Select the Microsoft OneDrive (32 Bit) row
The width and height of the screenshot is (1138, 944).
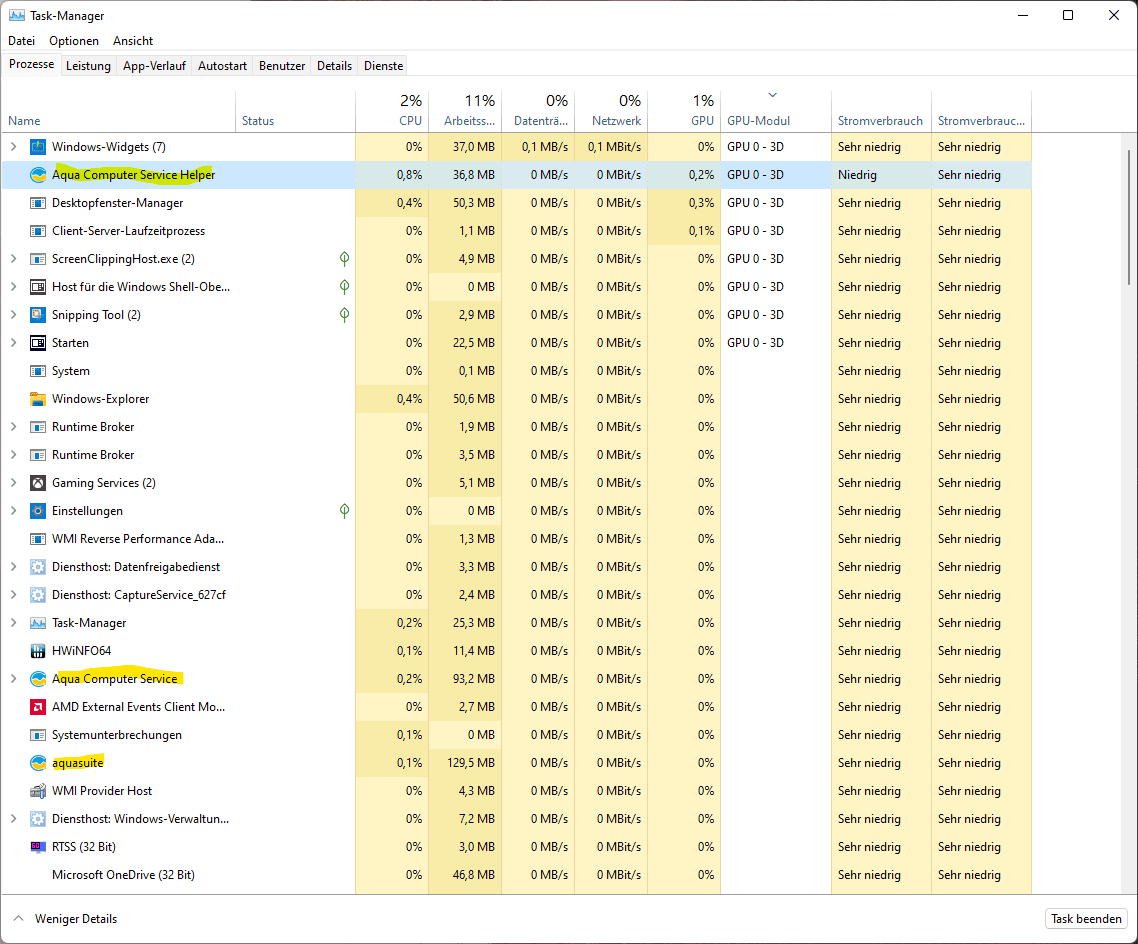517,875
